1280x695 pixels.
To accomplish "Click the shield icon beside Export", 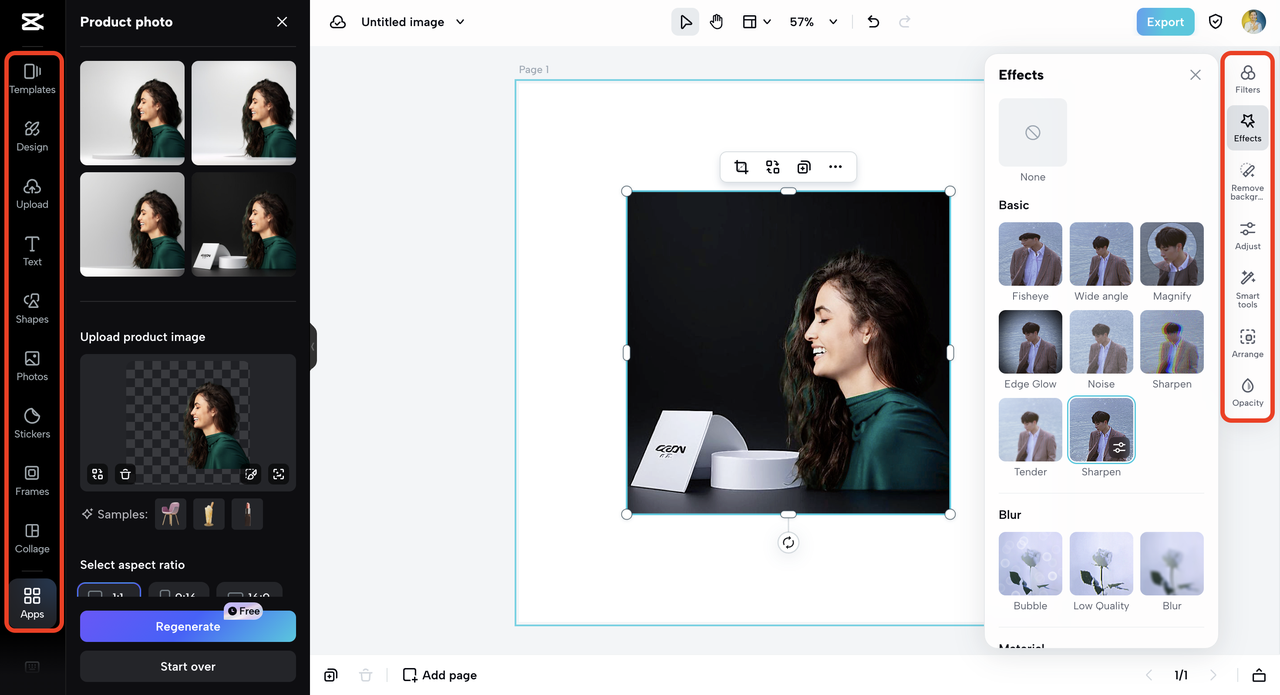I will pos(1216,22).
